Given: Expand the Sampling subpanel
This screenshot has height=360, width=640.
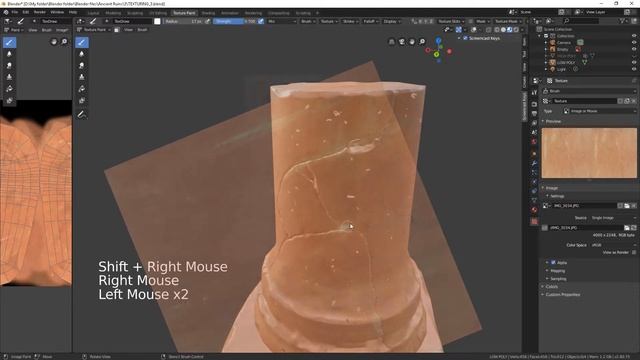Looking at the screenshot, I should tap(558, 279).
